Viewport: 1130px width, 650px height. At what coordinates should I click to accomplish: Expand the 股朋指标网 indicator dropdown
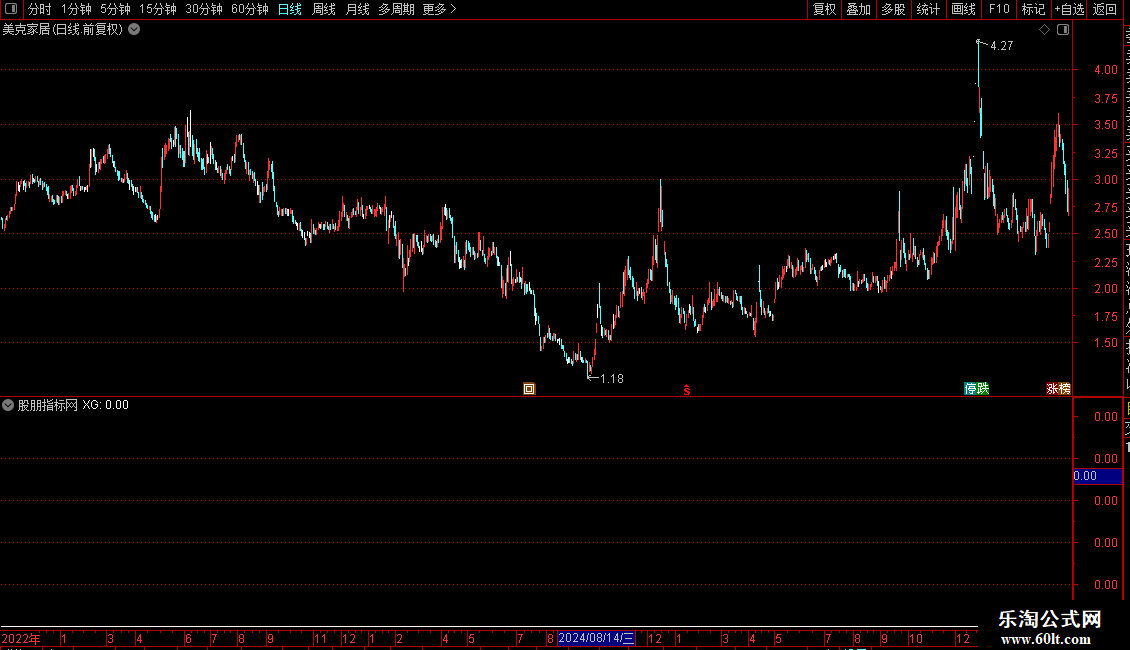(x=8, y=405)
